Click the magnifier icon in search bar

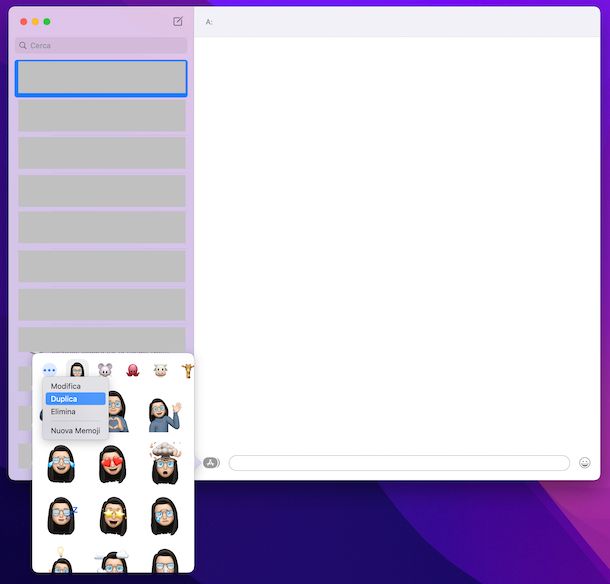coord(23,45)
